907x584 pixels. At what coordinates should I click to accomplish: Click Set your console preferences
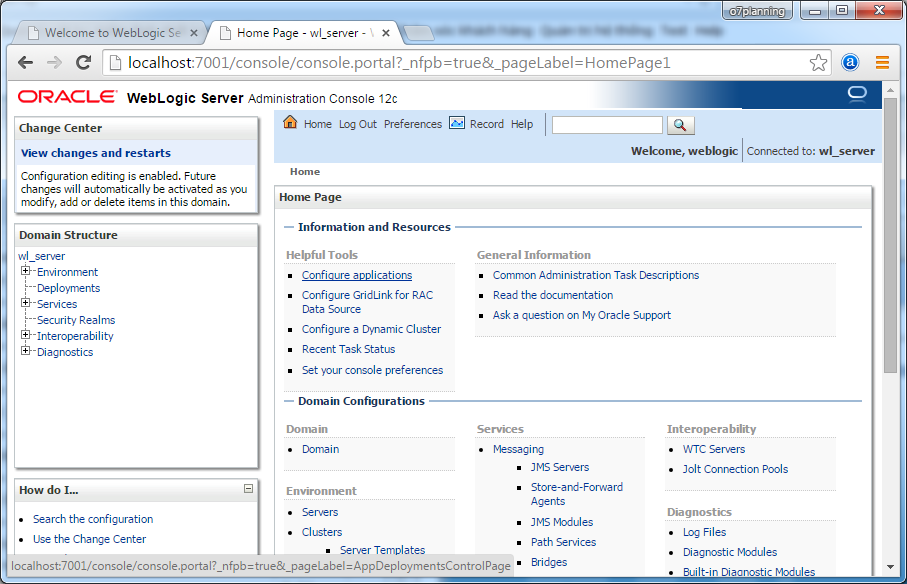point(373,370)
